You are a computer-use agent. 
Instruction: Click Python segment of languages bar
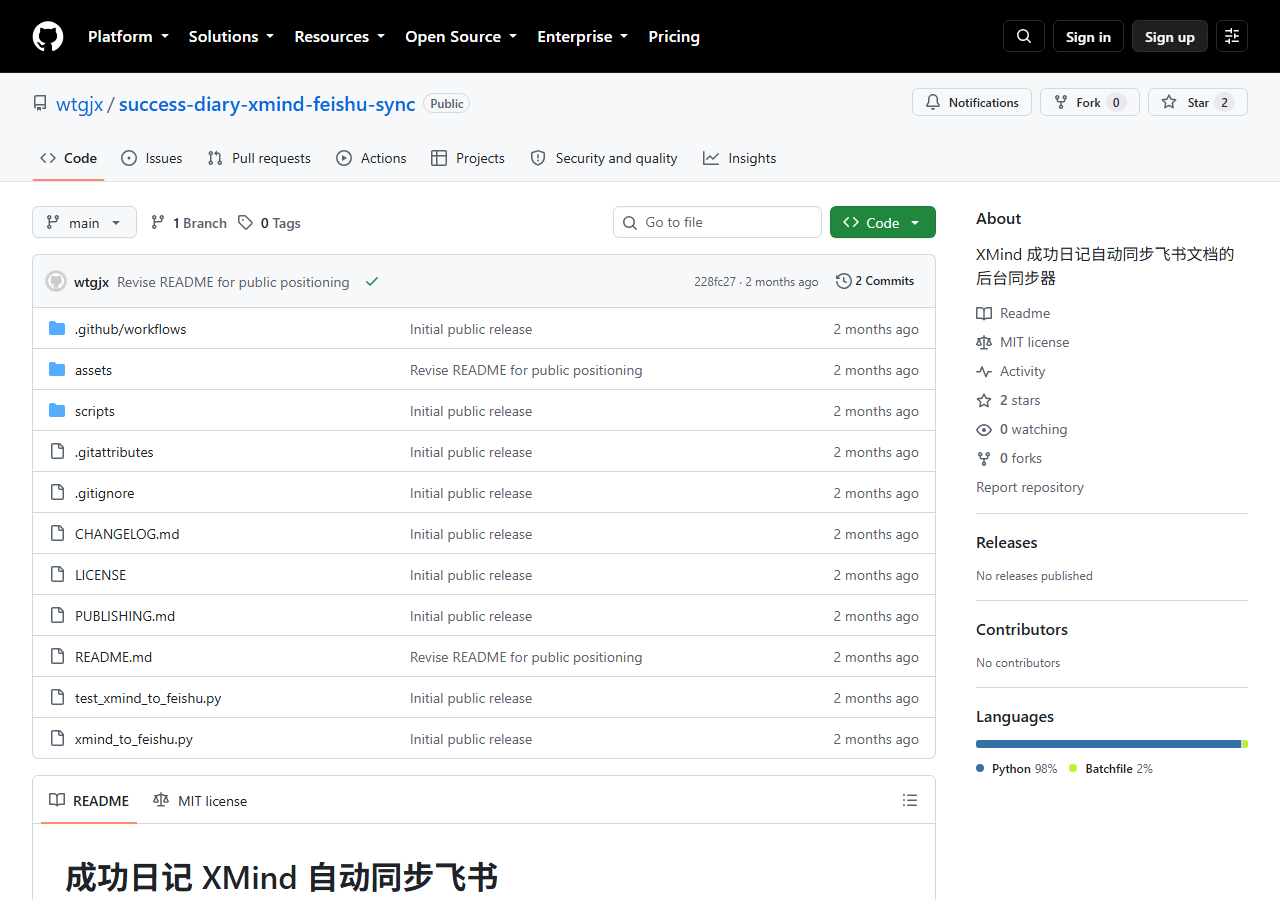click(x=1108, y=744)
